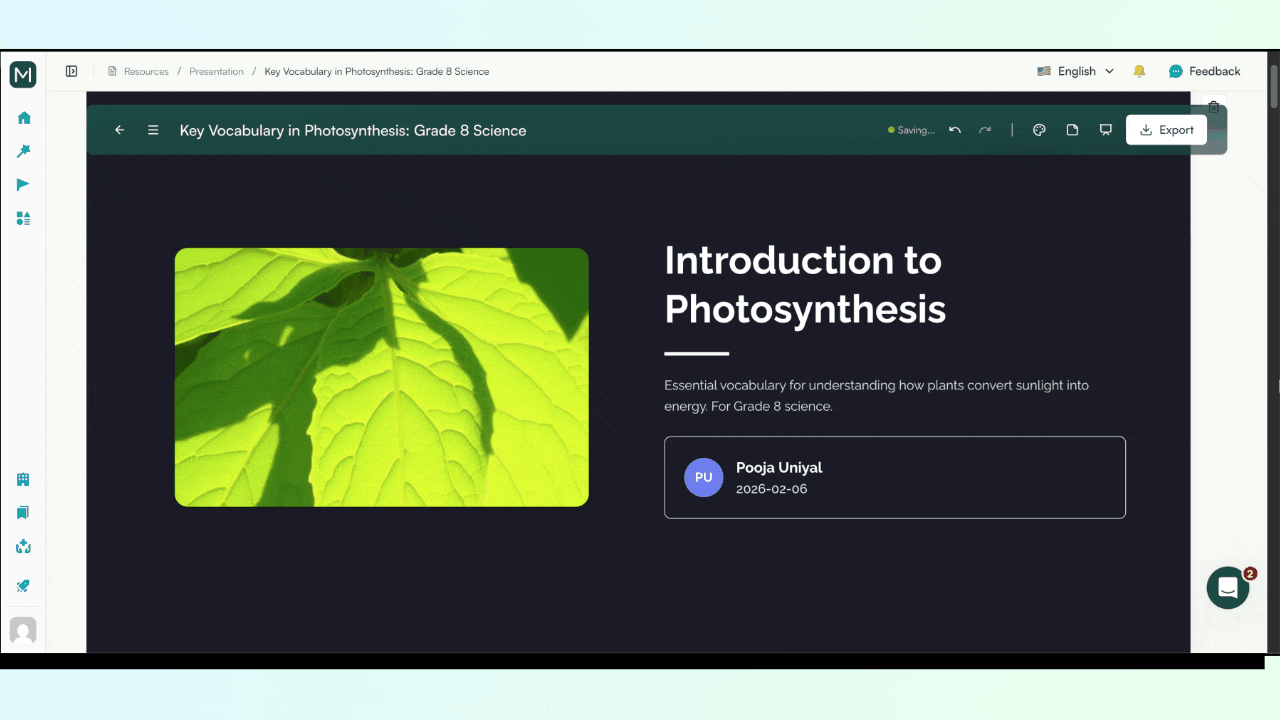The height and width of the screenshot is (720, 1280).
Task: Select Presentation in the breadcrumb trail
Action: pos(216,71)
